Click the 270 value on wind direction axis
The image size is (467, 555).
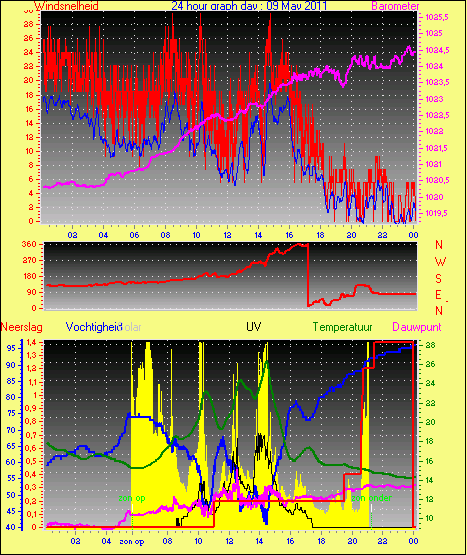pyautogui.click(x=29, y=261)
